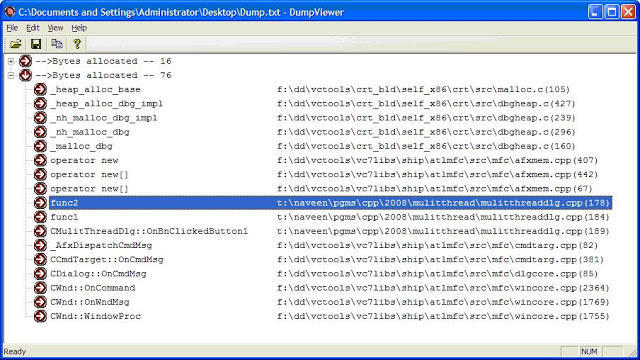This screenshot has width=640, height=360.
Task: Click arrow icon next to _nh_malloc_dbg_impl
Action: point(40,118)
